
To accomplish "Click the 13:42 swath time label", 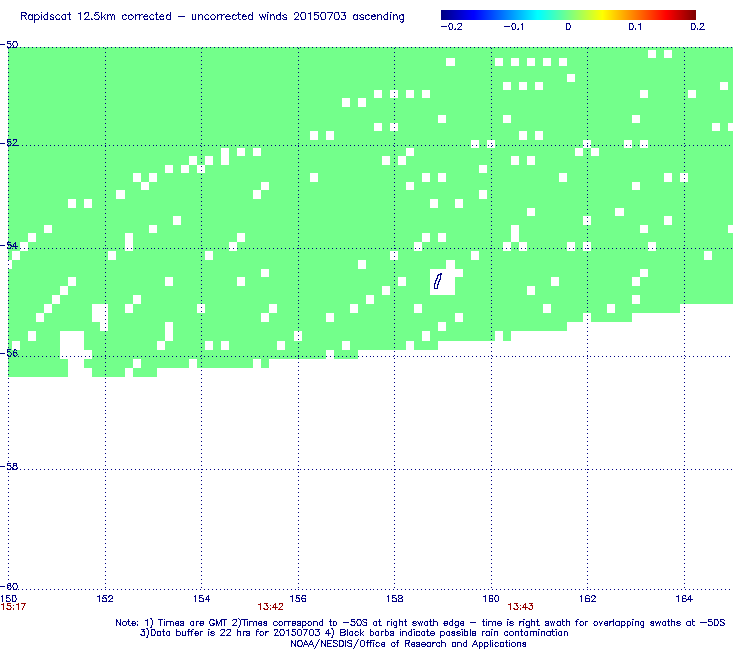I will (270, 607).
